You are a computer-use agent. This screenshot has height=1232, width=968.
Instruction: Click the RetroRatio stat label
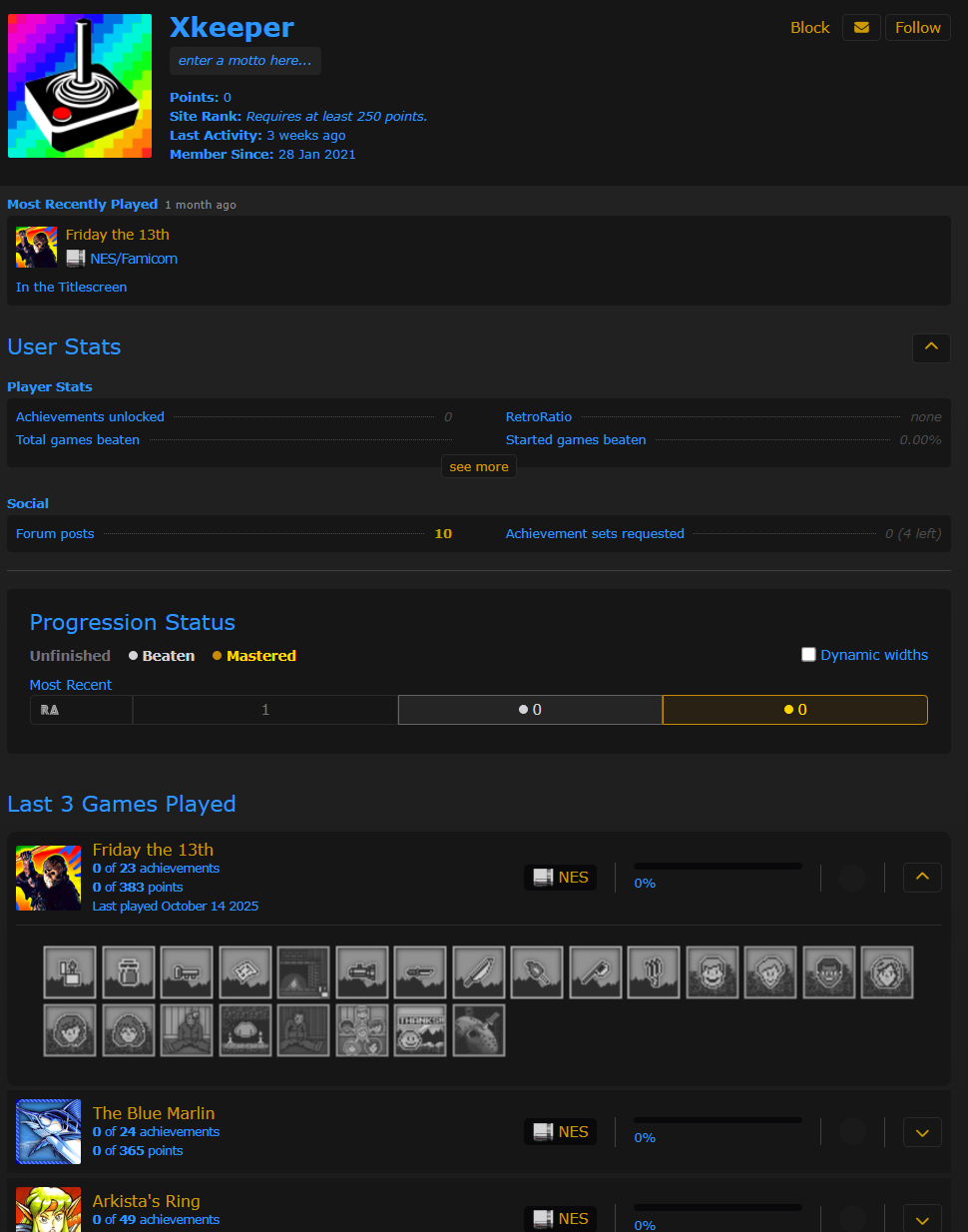pos(539,417)
